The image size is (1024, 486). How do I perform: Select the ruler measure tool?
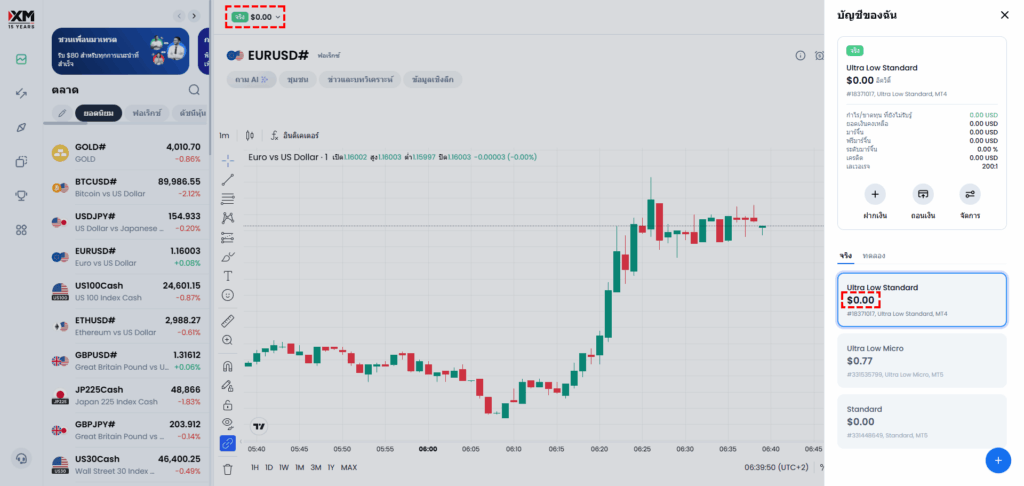(228, 321)
